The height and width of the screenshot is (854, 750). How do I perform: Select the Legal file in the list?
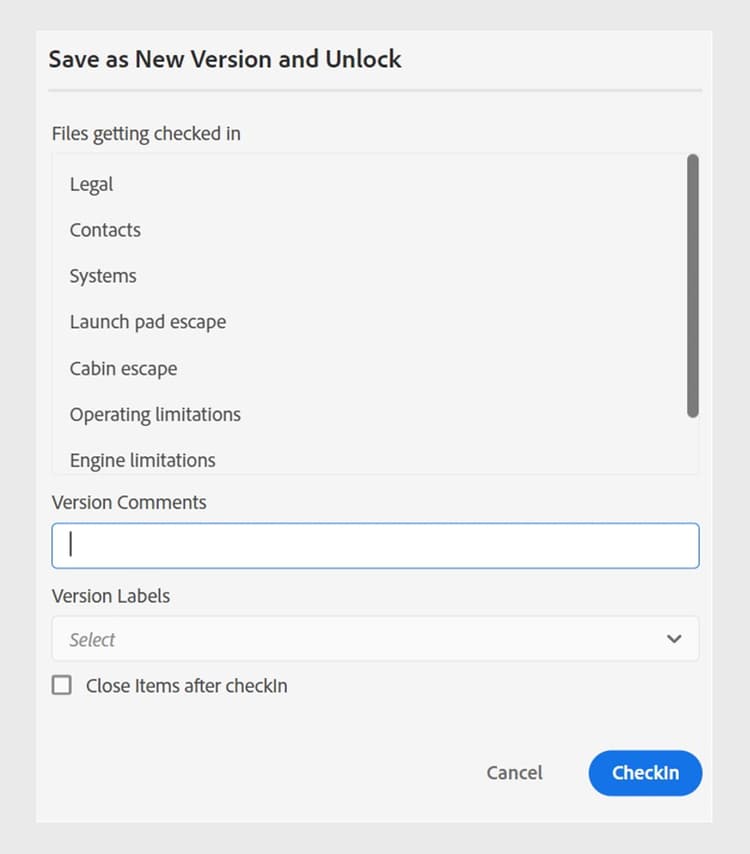pyautogui.click(x=92, y=184)
